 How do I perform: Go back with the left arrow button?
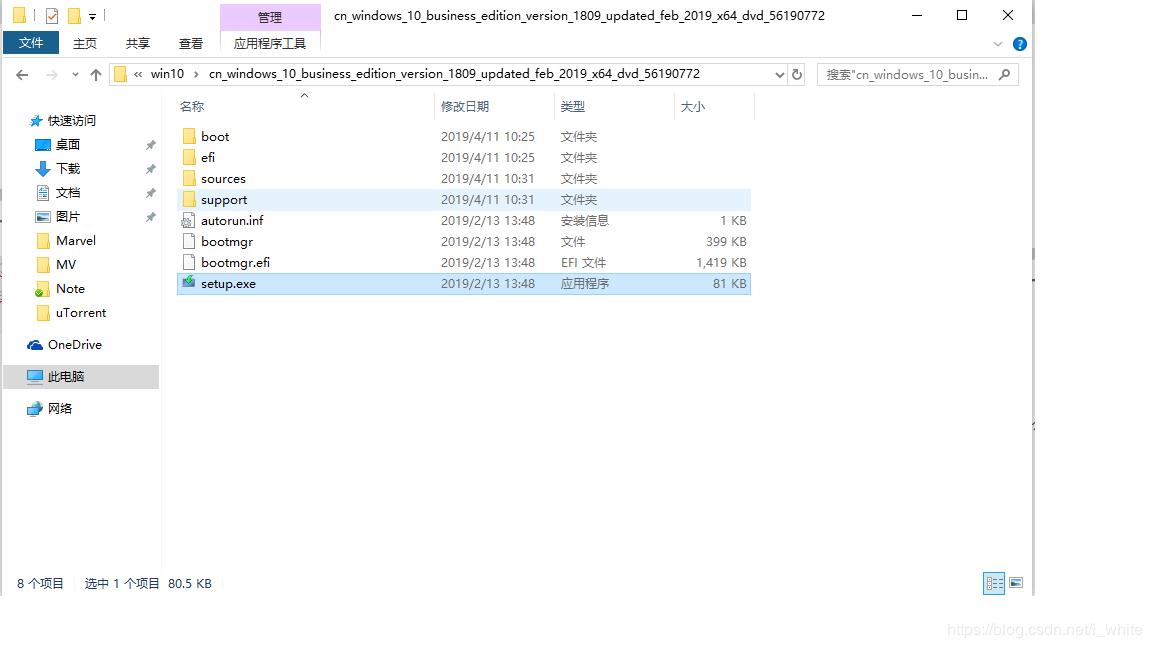[22, 74]
